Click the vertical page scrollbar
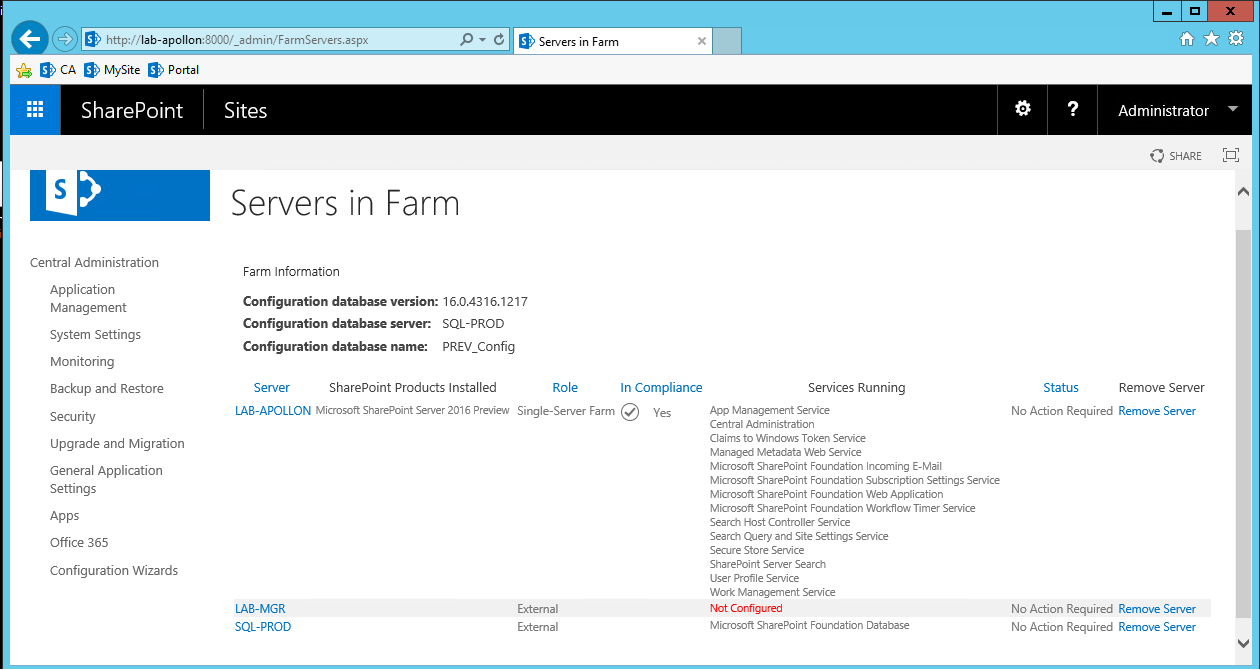The height and width of the screenshot is (670, 1260). [x=1243, y=400]
